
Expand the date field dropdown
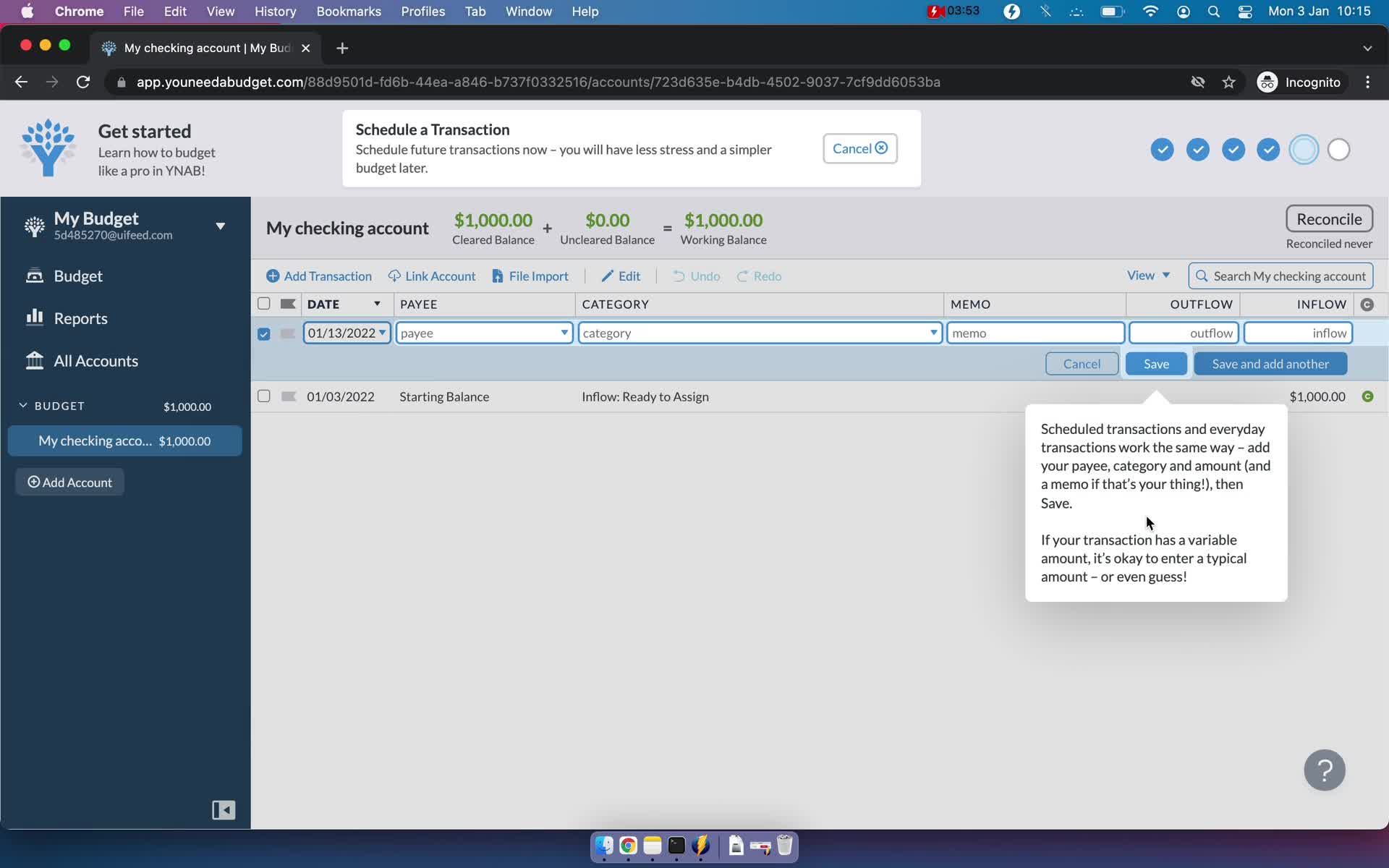381,333
